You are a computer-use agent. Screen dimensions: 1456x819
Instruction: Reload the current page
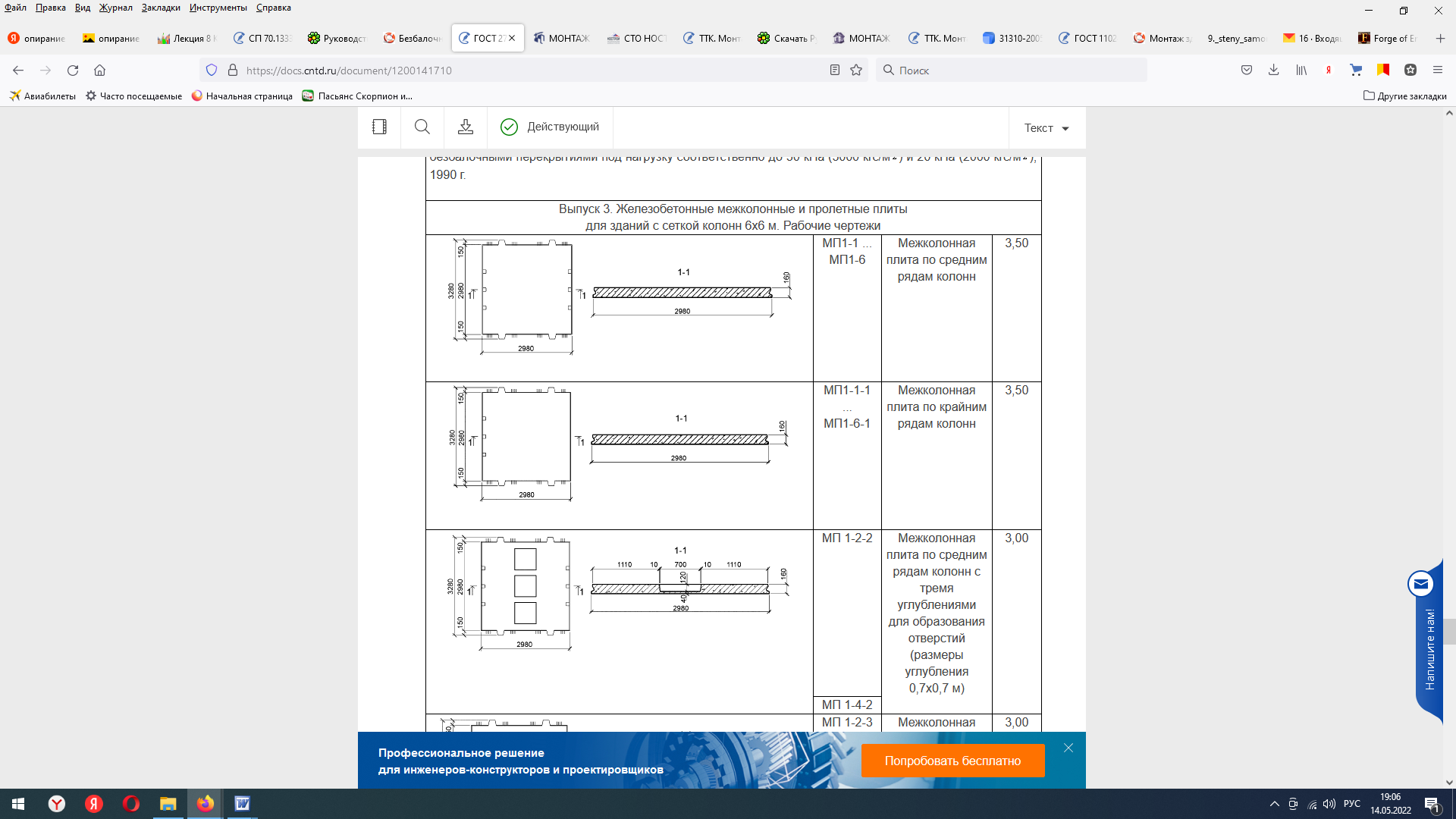(73, 70)
